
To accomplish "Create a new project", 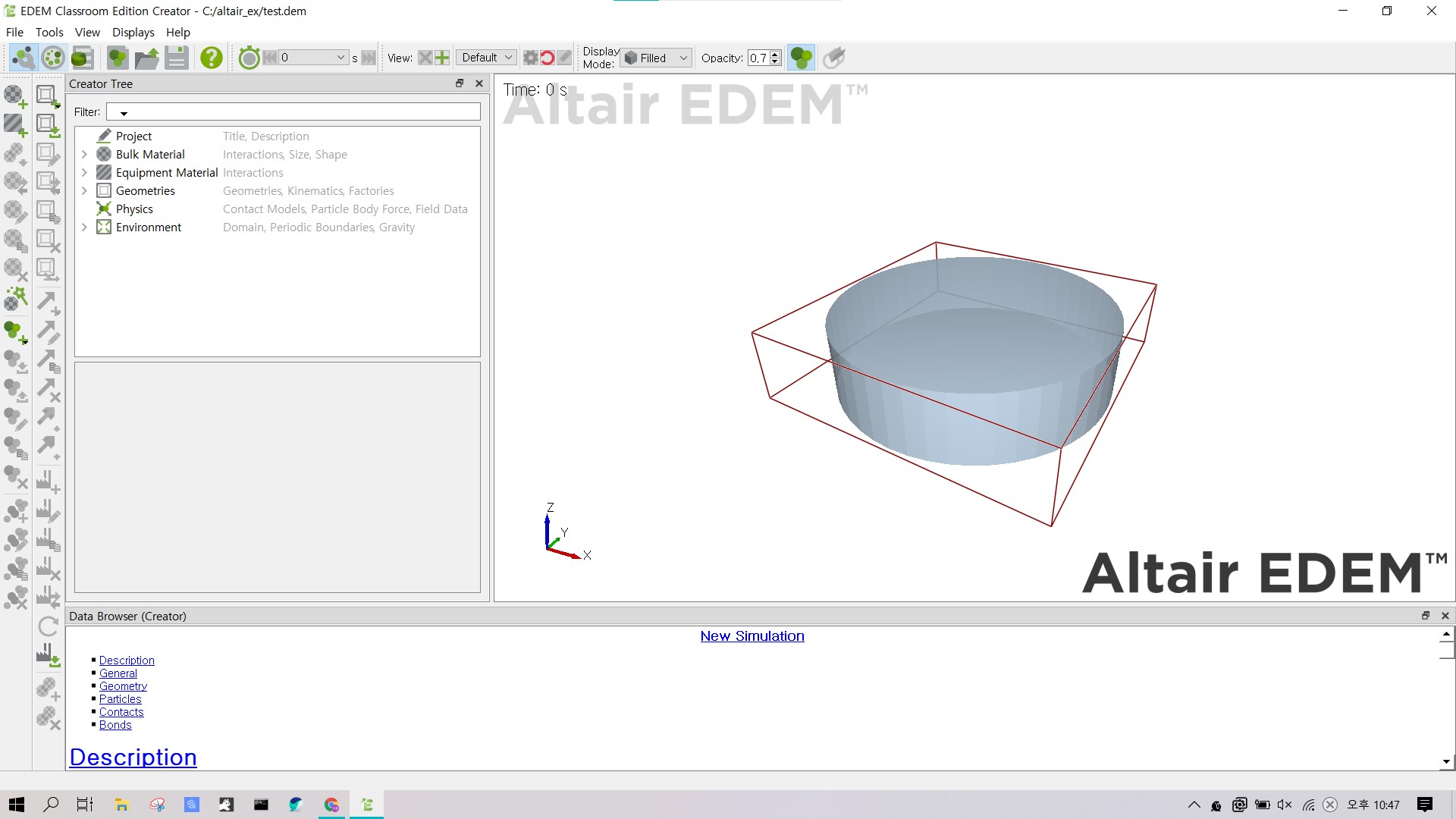I will (118, 57).
